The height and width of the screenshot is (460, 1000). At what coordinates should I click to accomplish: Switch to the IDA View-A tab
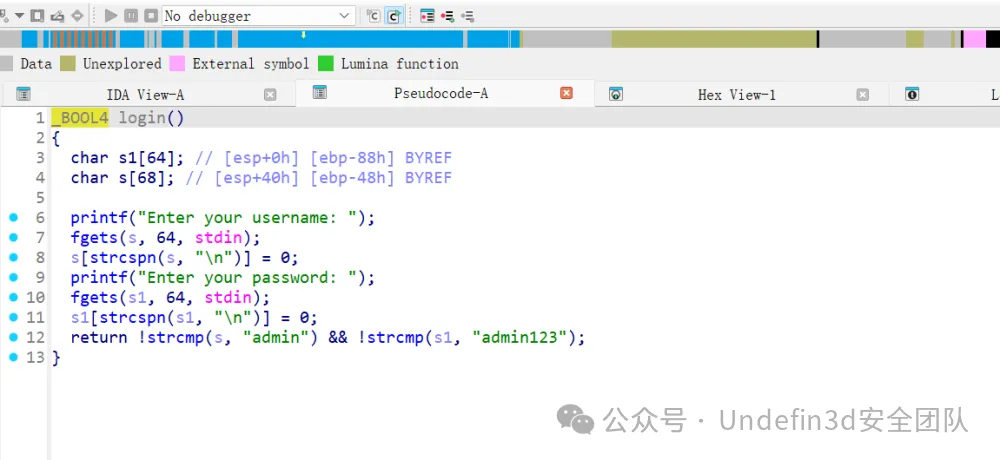[145, 95]
